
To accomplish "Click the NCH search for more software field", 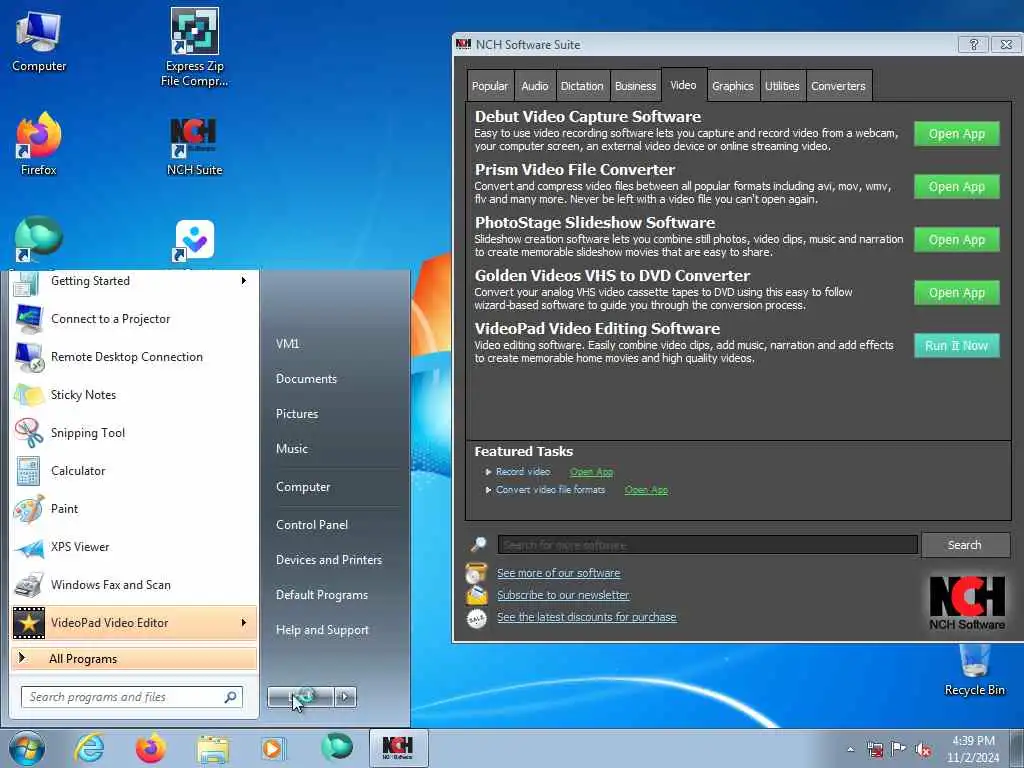I will tap(707, 545).
